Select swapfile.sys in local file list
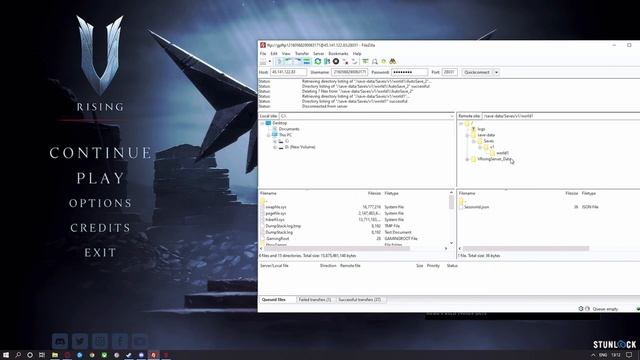640x360 pixels. 276,207
